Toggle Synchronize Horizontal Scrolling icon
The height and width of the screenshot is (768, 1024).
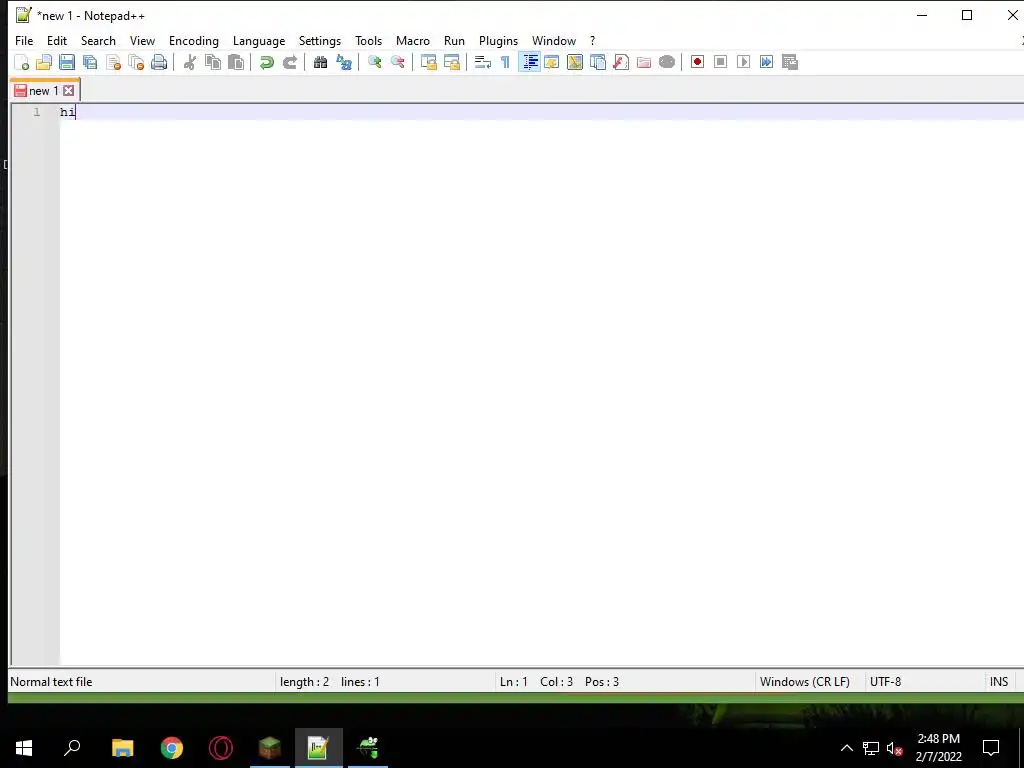[451, 62]
